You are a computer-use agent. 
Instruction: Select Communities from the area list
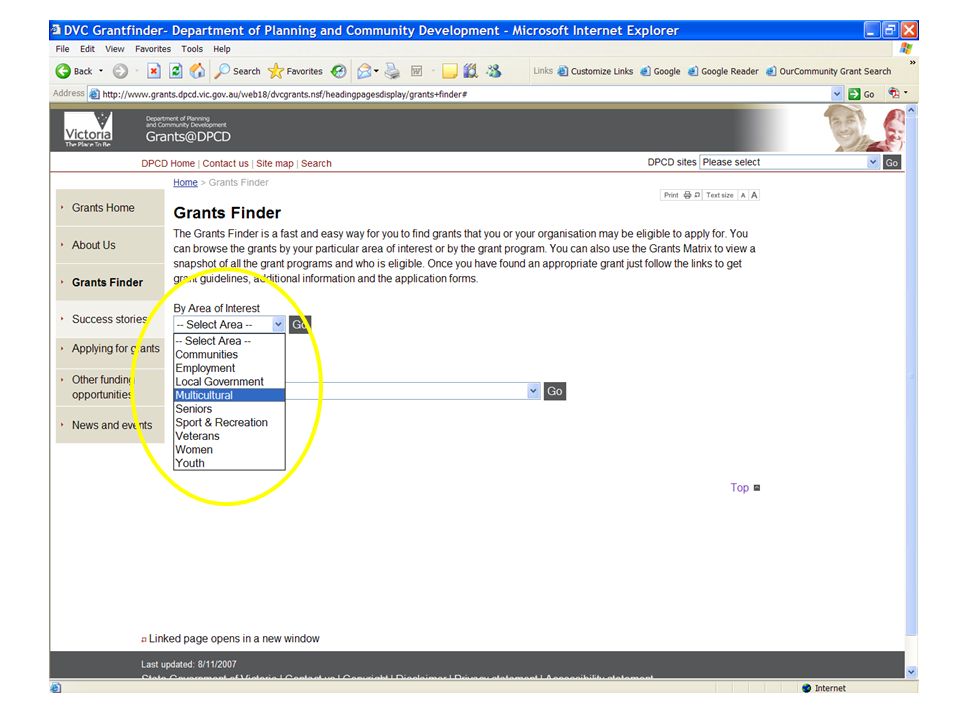click(230, 354)
